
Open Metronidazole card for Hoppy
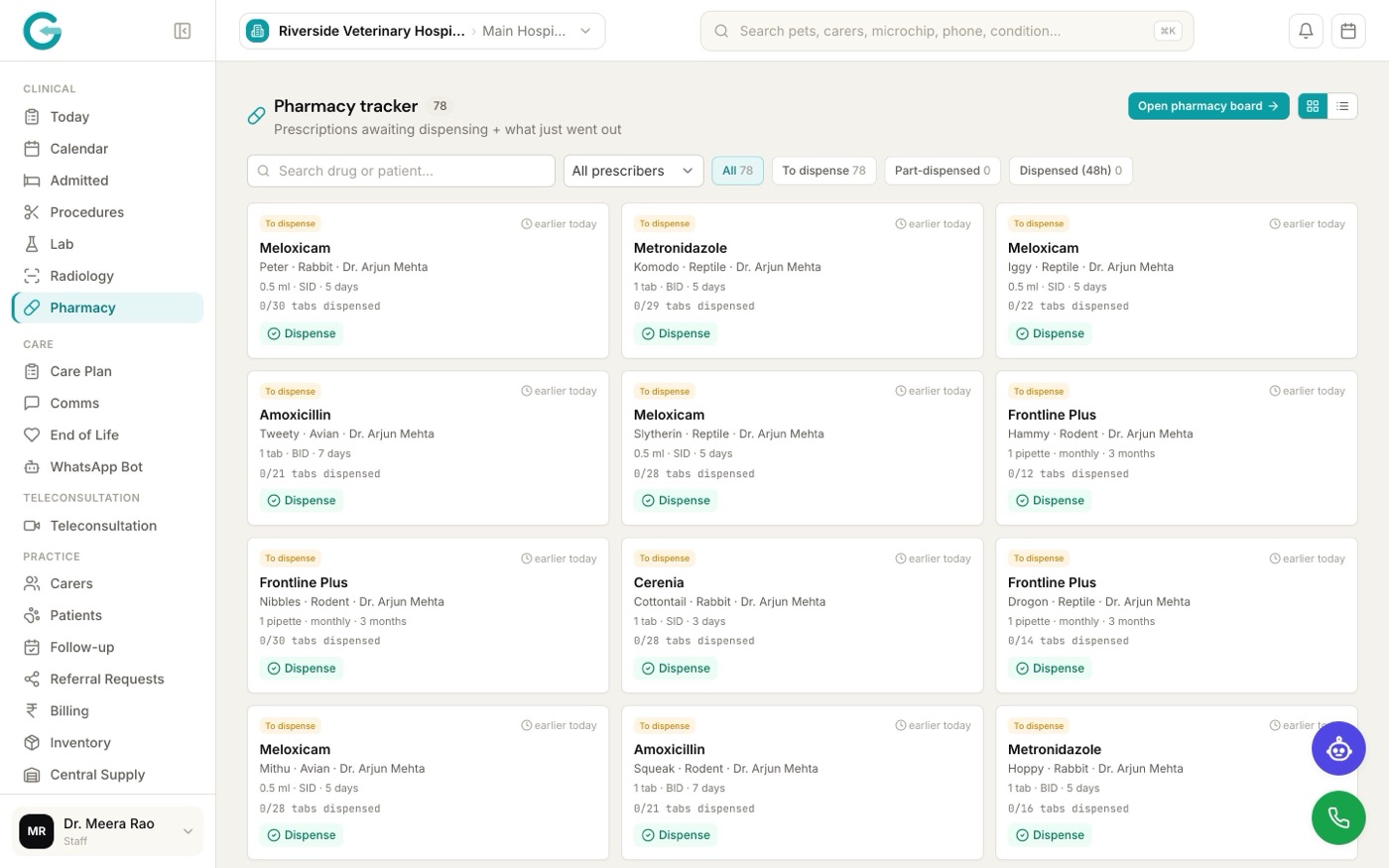click(x=1177, y=783)
